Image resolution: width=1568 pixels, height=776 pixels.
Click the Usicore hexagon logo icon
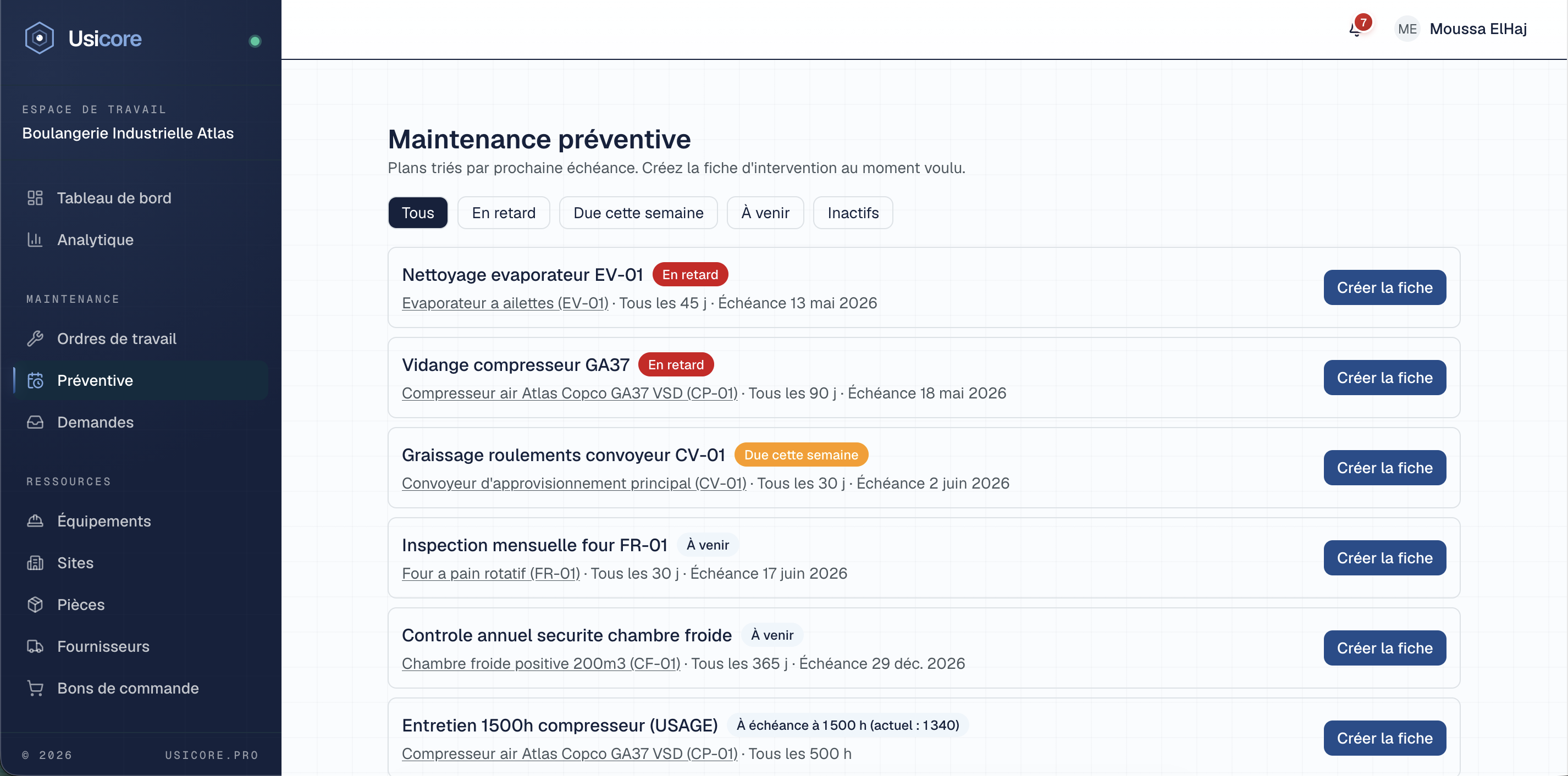(x=39, y=38)
